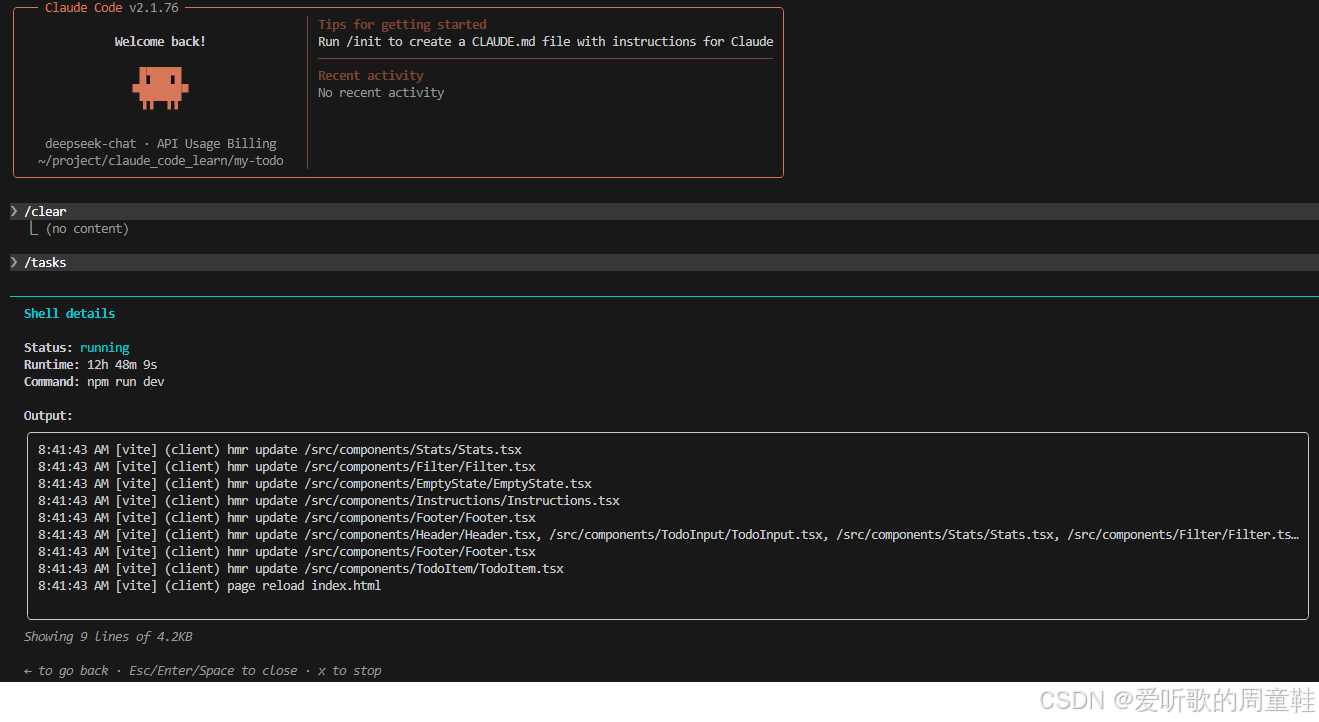
Task: Click the '(no content)' result line
Action: click(x=87, y=228)
